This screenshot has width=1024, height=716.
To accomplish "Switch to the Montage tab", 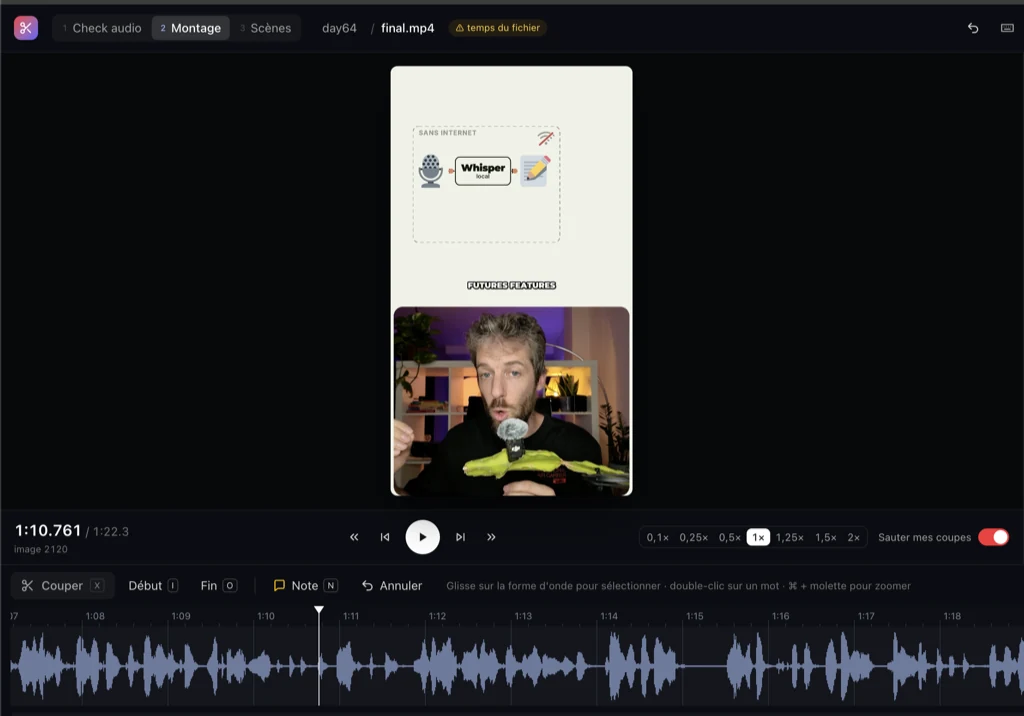I will pyautogui.click(x=191, y=28).
